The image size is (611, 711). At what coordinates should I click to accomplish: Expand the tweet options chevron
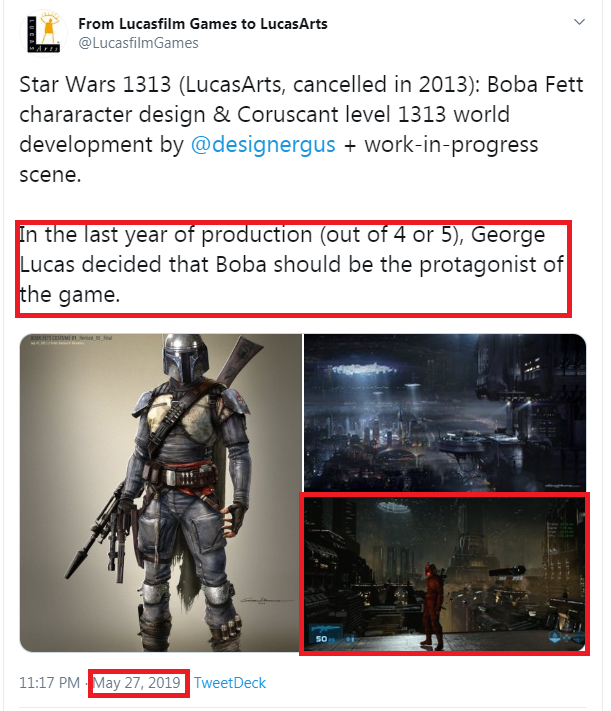(x=579, y=22)
